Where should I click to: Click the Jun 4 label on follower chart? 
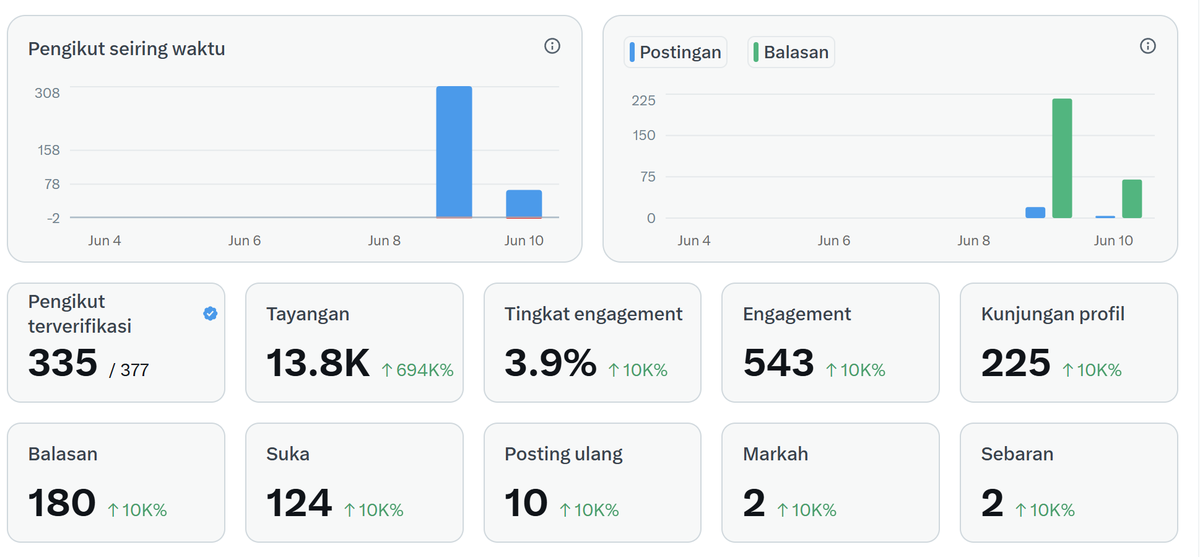[104, 241]
